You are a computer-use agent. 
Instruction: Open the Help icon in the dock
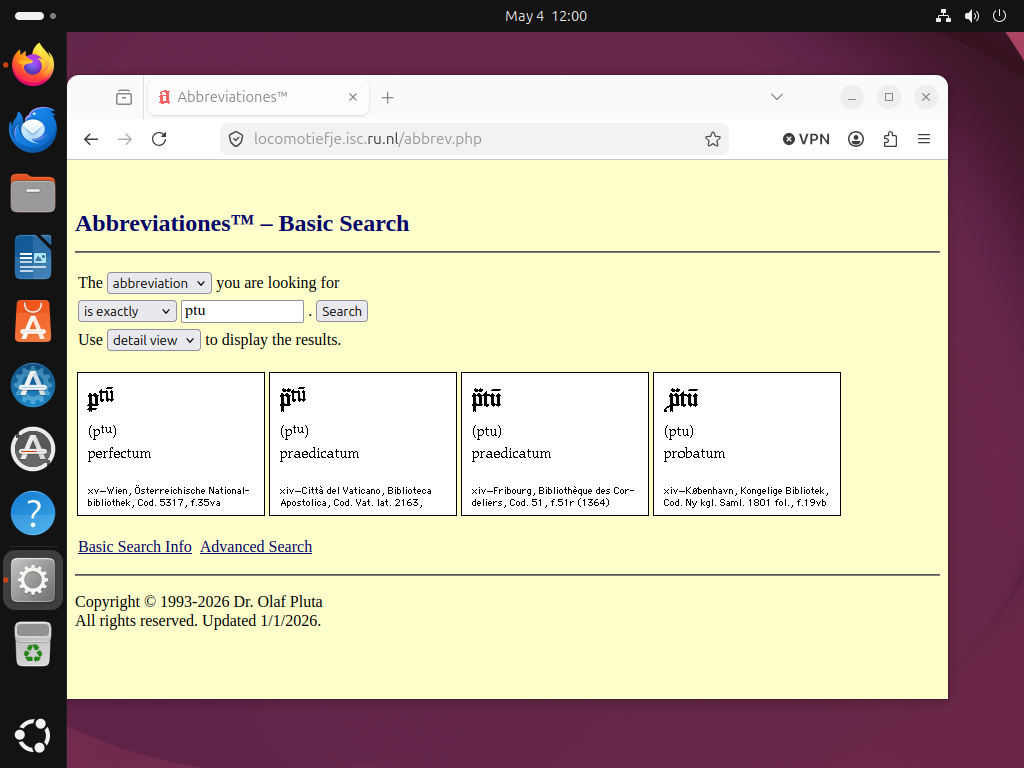point(33,513)
